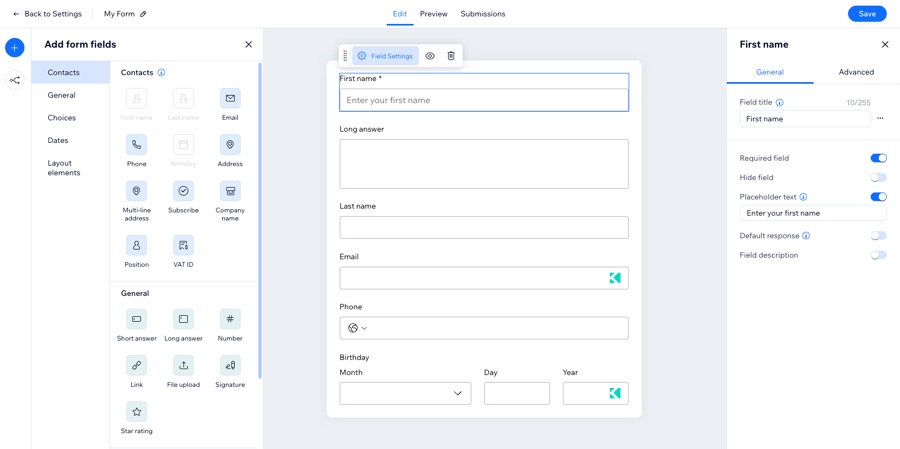Image resolution: width=900 pixels, height=449 pixels.
Task: Close the First name settings panel
Action: pyautogui.click(x=885, y=44)
